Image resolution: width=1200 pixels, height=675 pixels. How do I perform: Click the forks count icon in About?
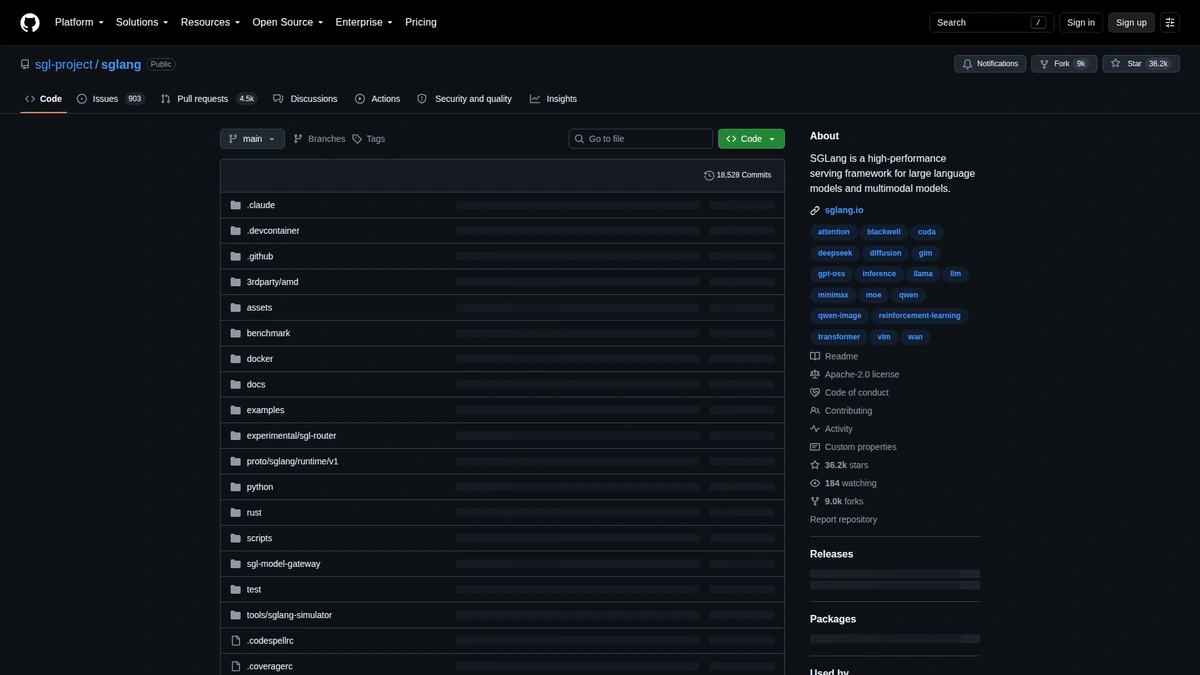(815, 501)
